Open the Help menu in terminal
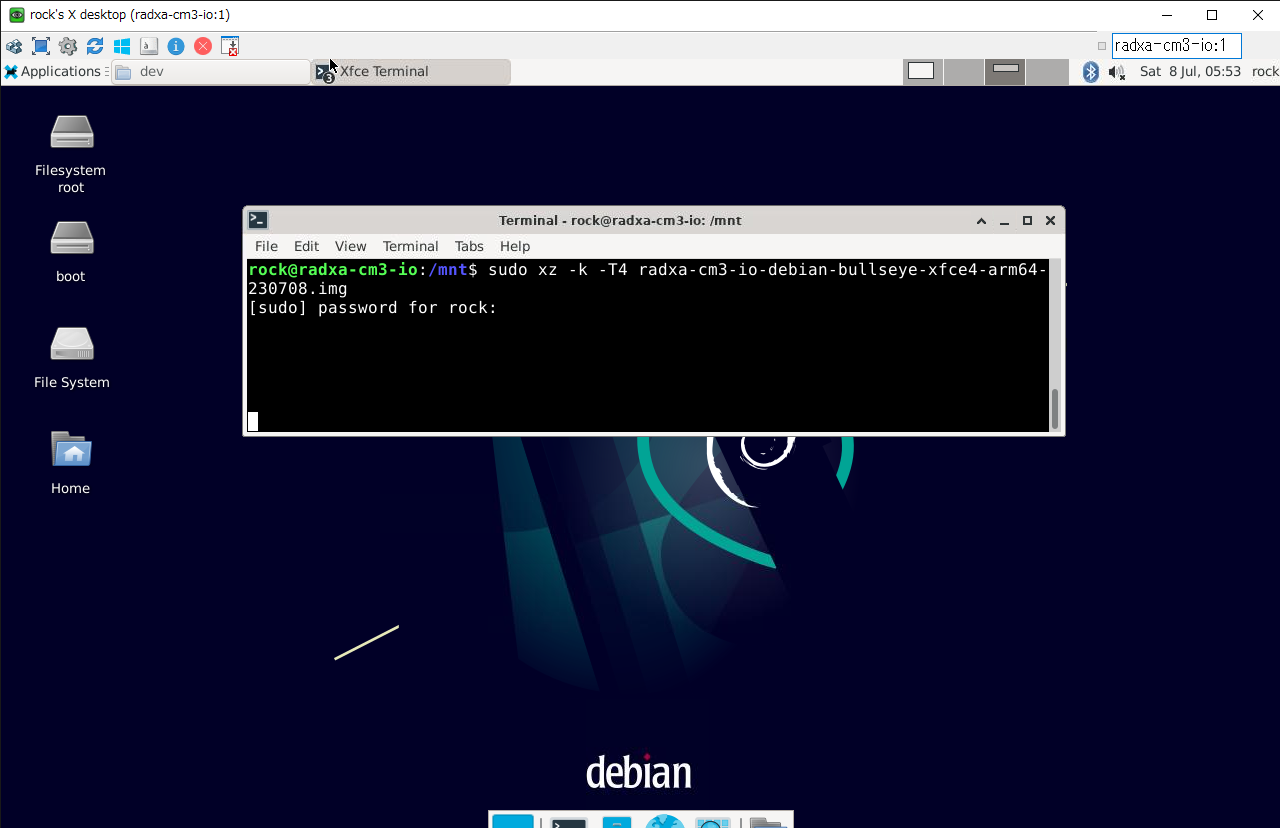The height and width of the screenshot is (828, 1280). coord(515,246)
